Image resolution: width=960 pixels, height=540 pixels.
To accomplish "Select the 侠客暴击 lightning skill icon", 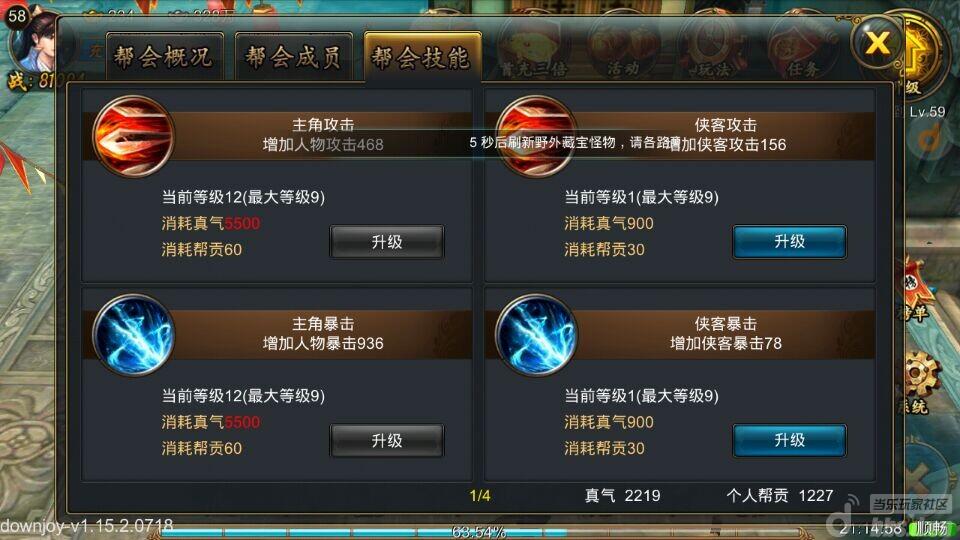I will 536,335.
